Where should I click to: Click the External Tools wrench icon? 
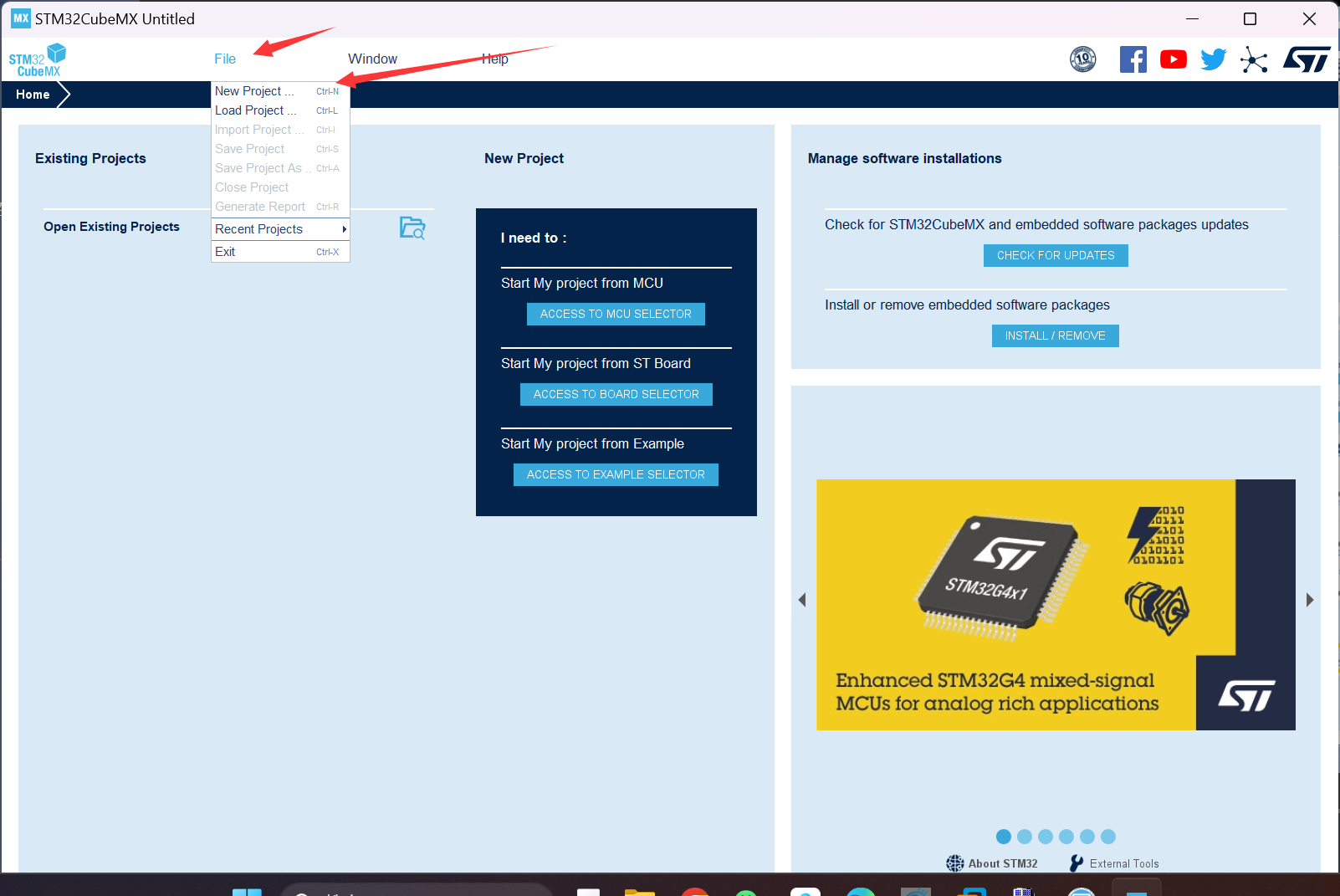(x=1077, y=863)
